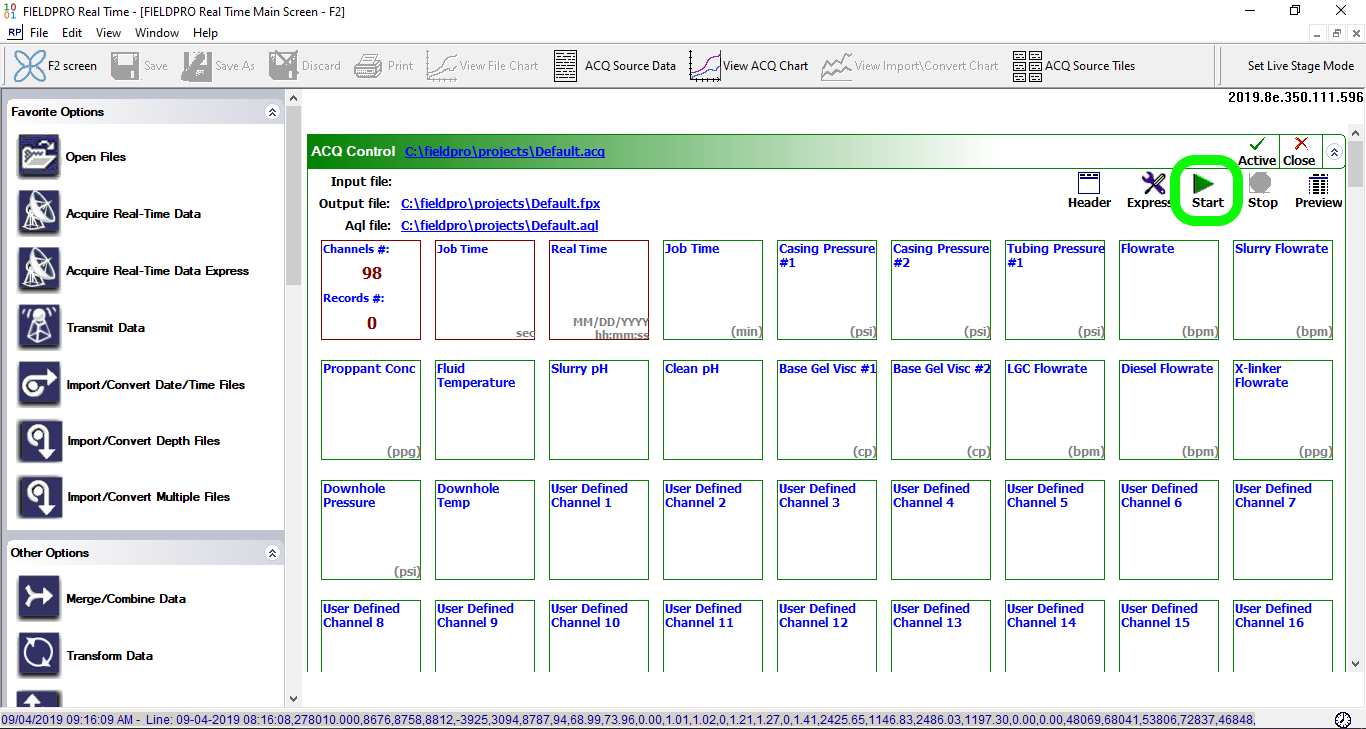Screen dimensions: 1366x729
Task: Collapse the Favorite Options section
Action: pyautogui.click(x=272, y=112)
